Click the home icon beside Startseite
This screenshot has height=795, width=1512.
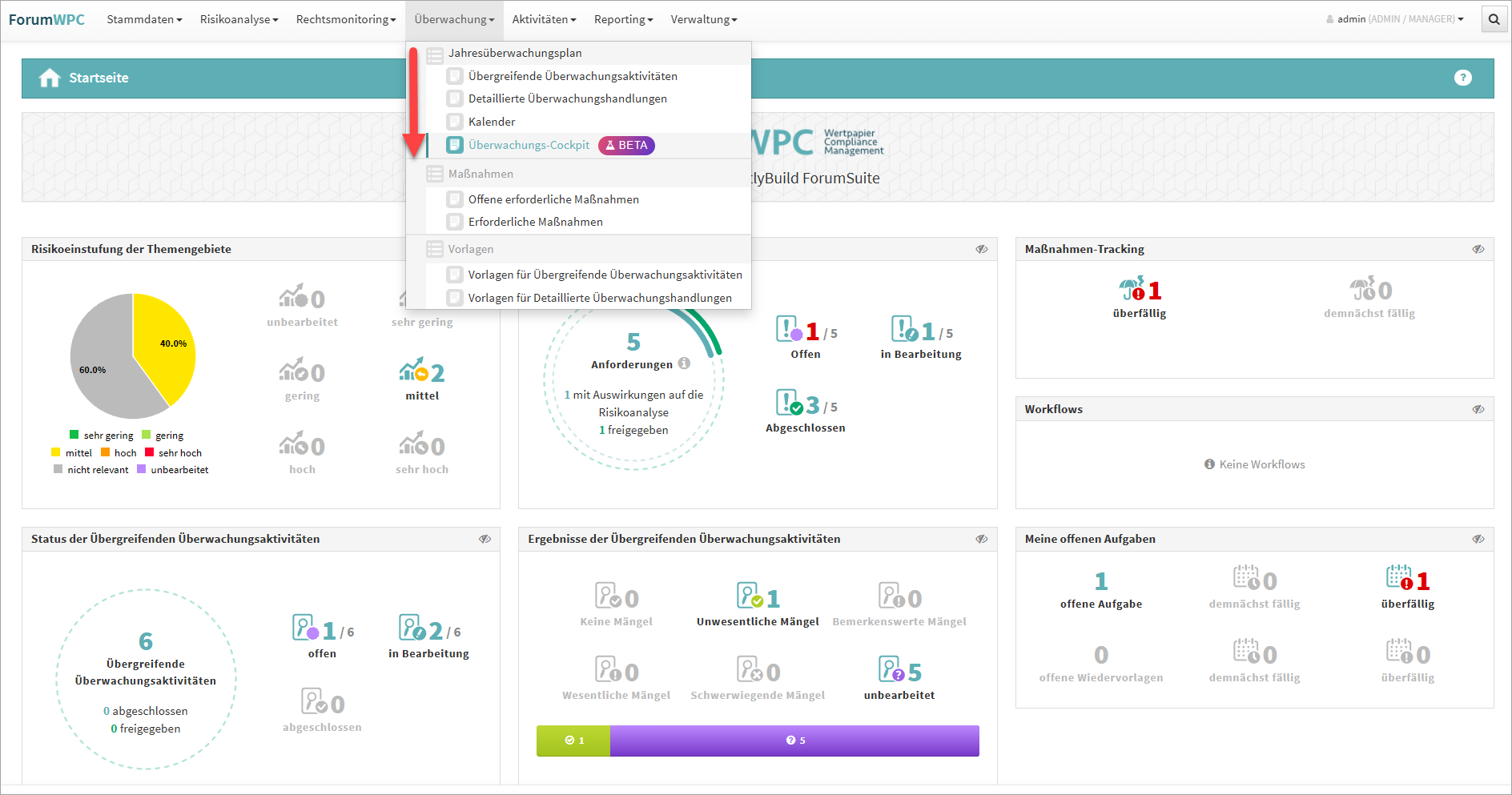pyautogui.click(x=50, y=78)
